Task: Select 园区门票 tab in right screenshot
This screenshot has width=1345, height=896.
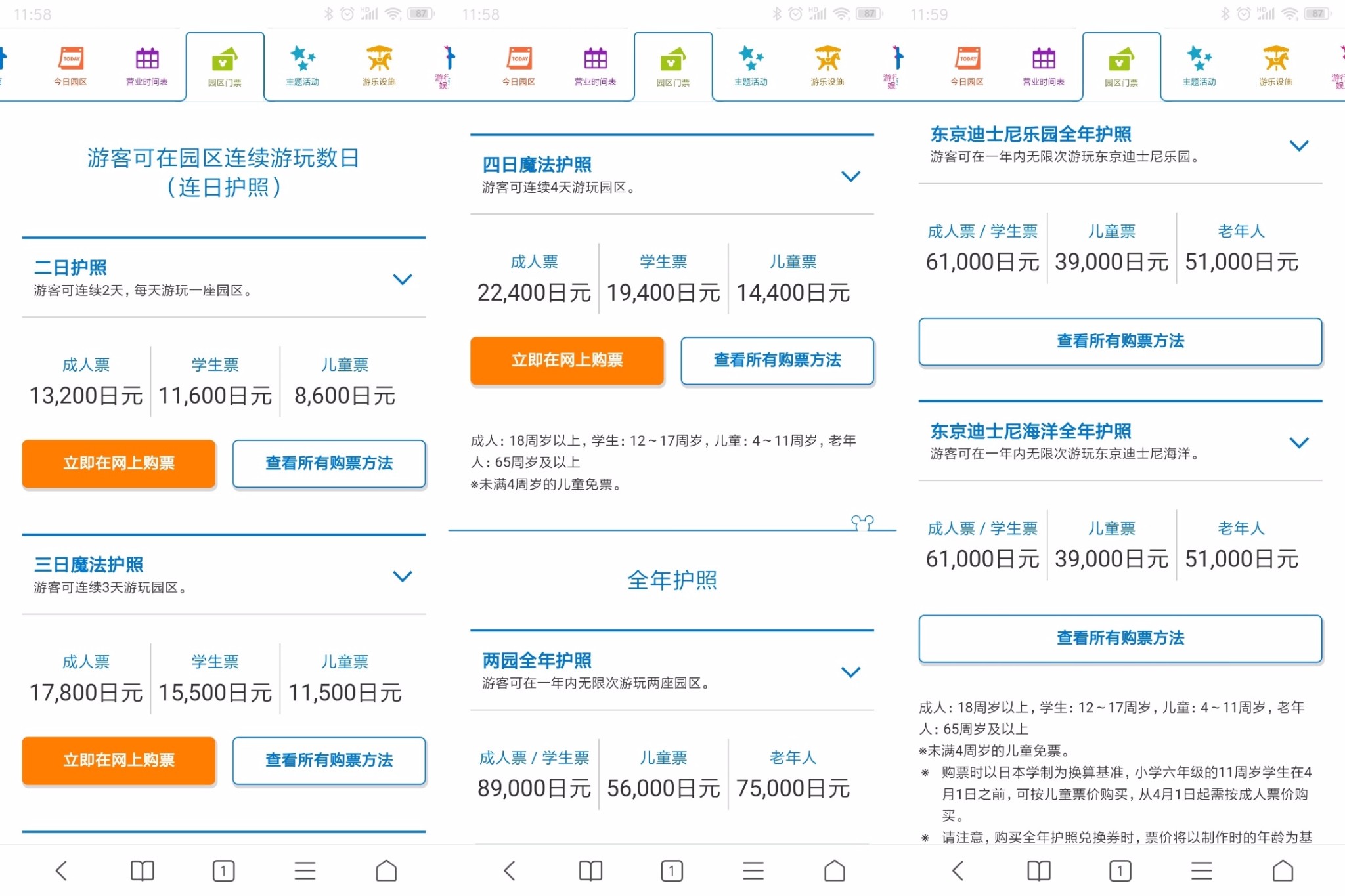Action: (1122, 66)
